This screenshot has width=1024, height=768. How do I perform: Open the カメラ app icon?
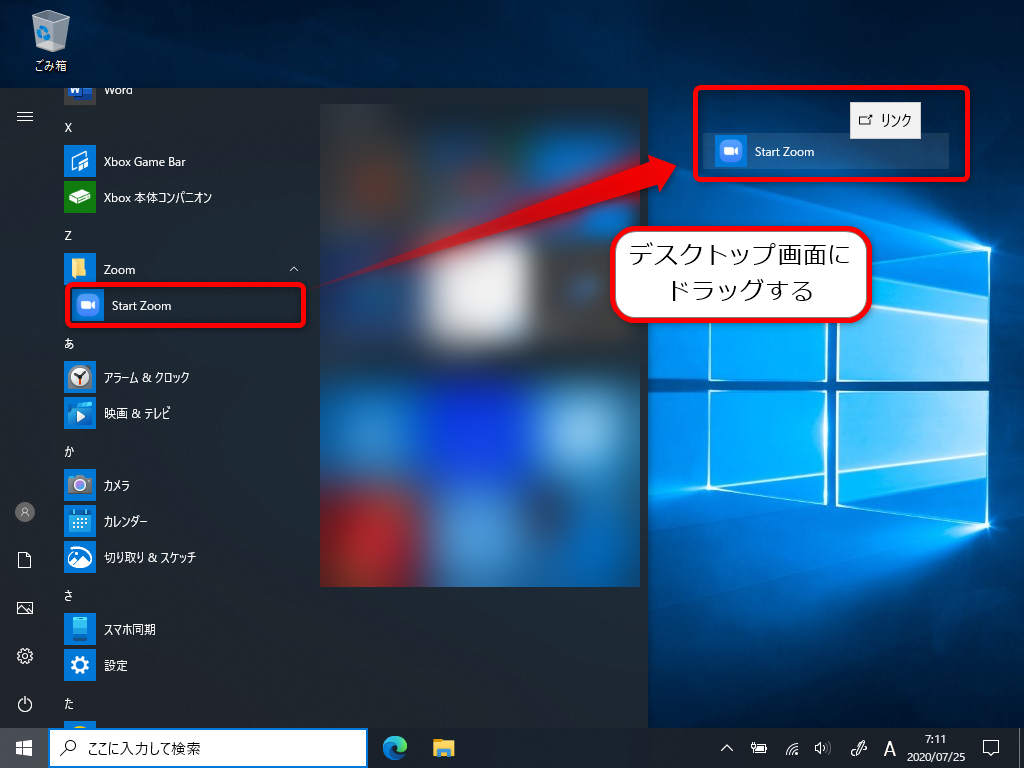coord(80,485)
